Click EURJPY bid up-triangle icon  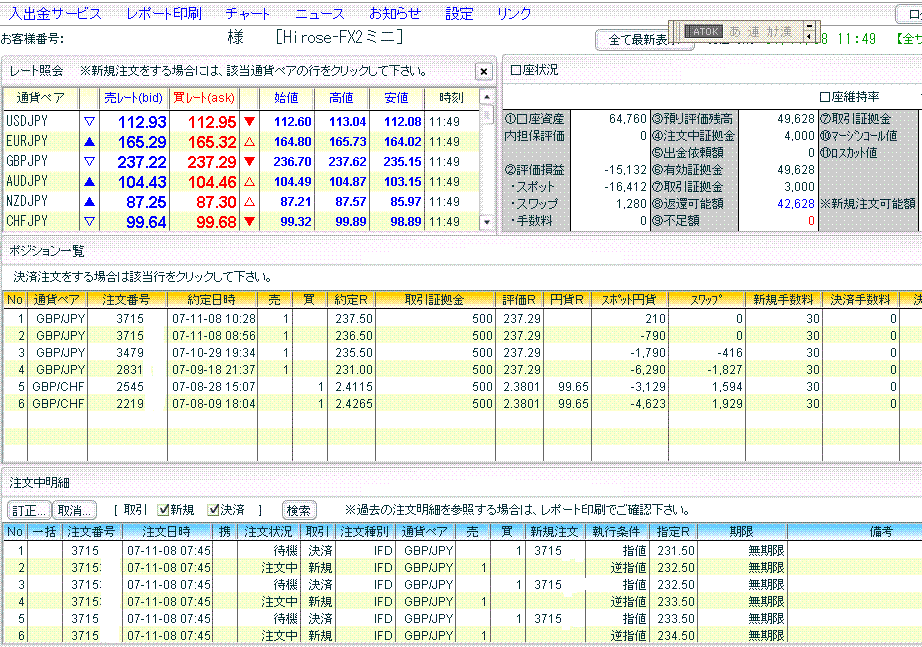(89, 142)
